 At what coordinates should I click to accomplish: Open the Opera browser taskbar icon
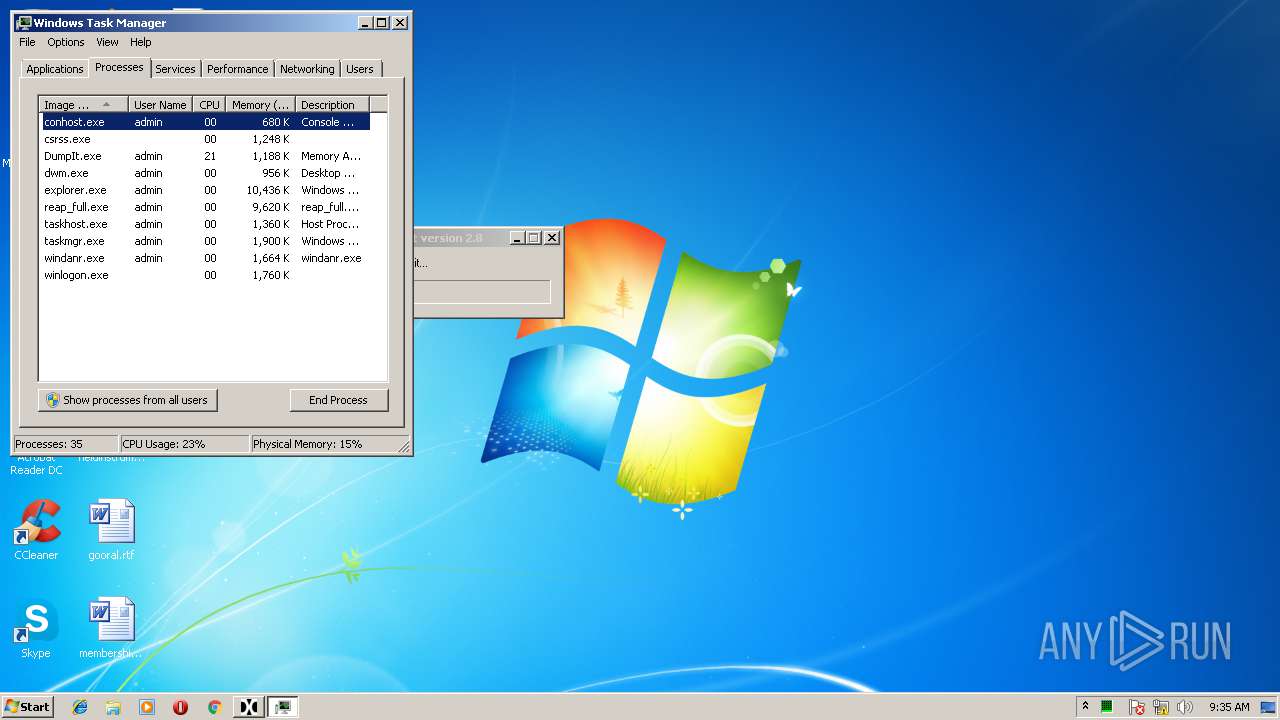pyautogui.click(x=180, y=707)
